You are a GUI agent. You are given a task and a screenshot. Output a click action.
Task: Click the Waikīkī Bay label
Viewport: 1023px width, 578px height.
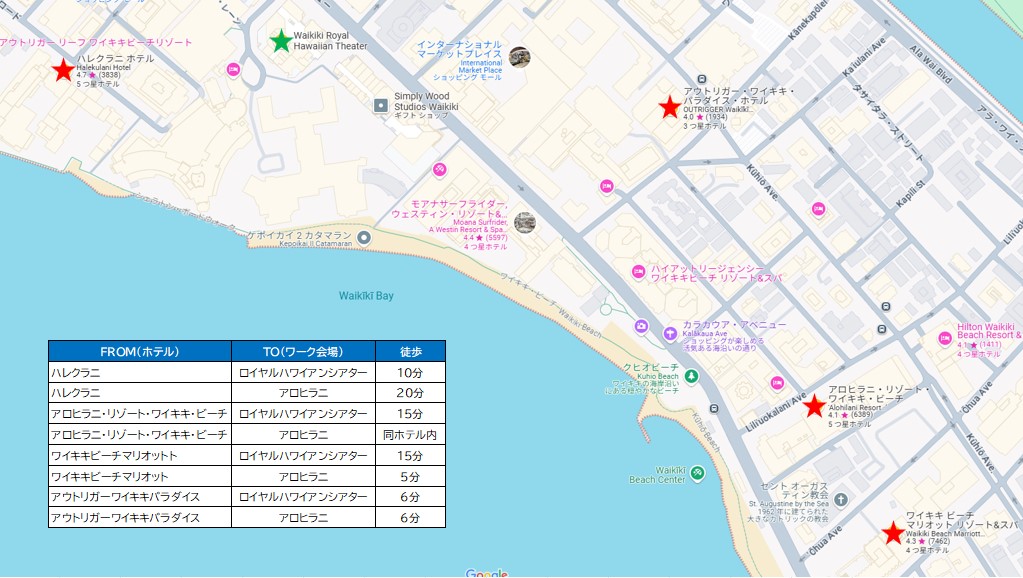point(366,296)
